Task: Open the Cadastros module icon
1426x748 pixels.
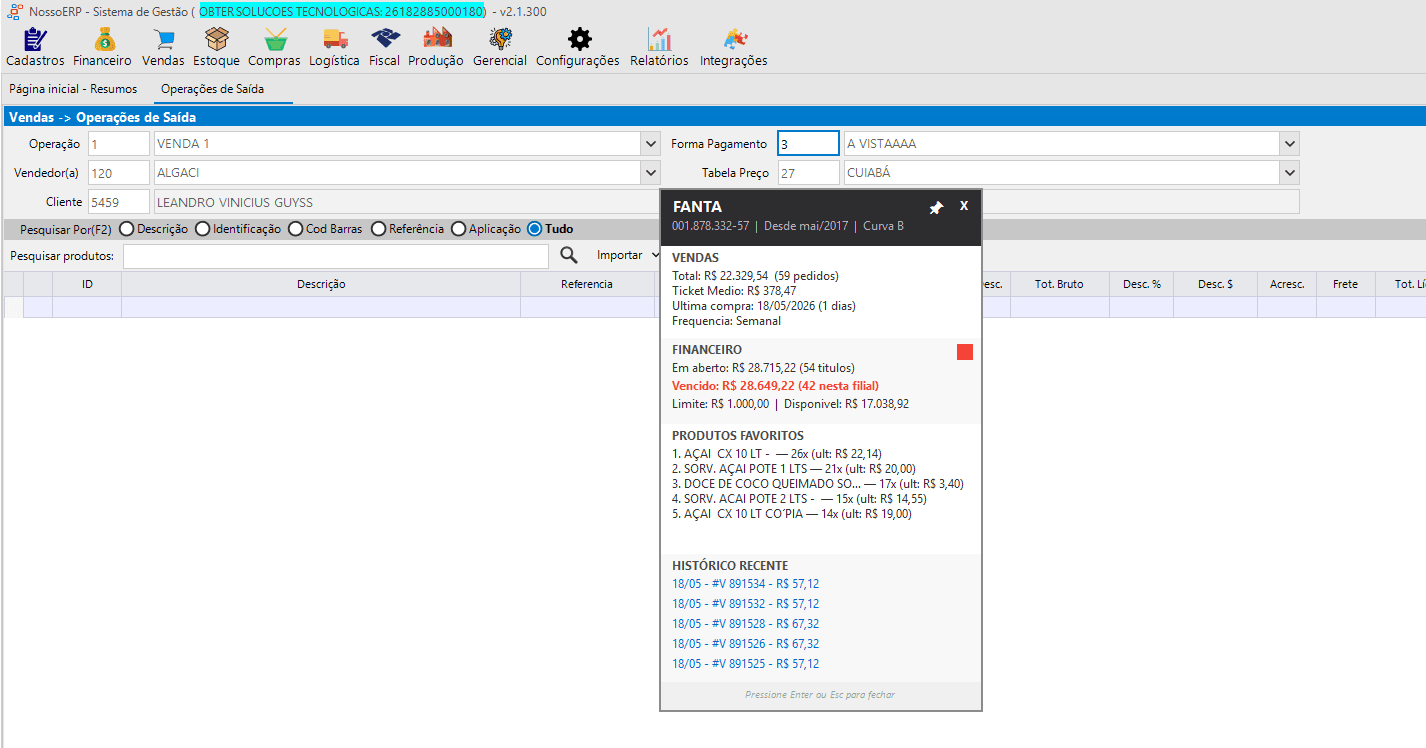Action: (35, 39)
